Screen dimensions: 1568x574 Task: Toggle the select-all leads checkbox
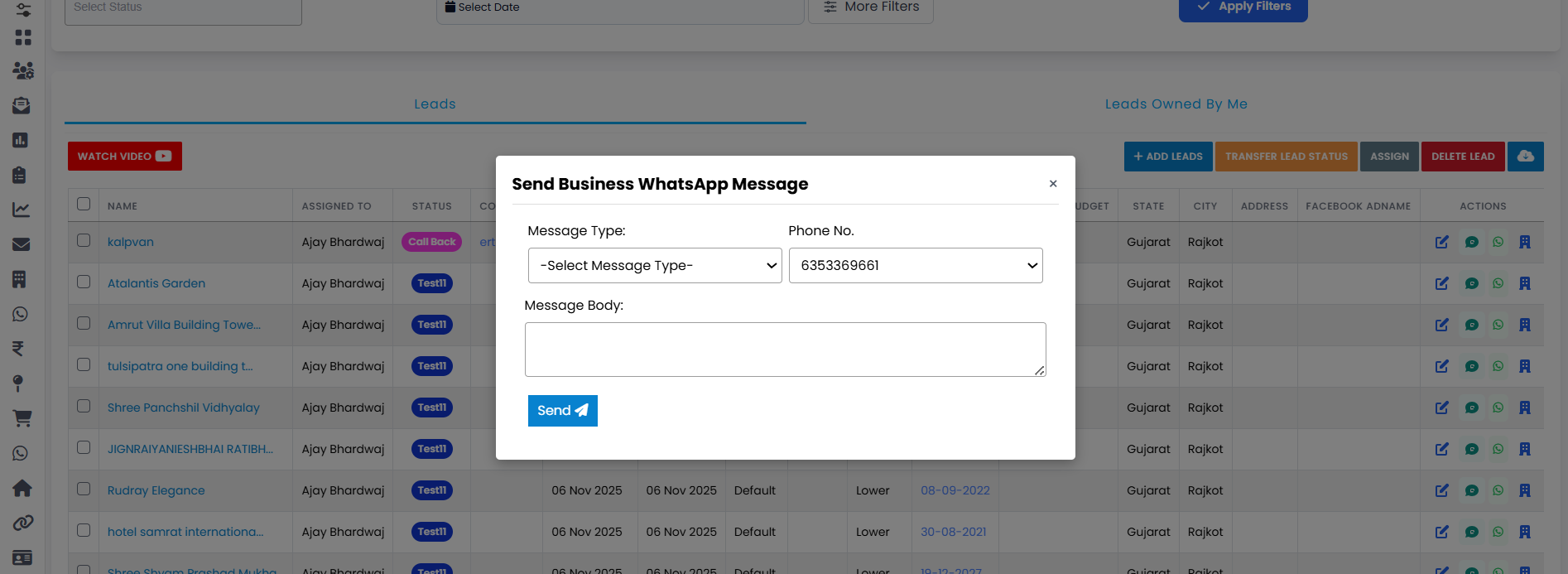[84, 204]
